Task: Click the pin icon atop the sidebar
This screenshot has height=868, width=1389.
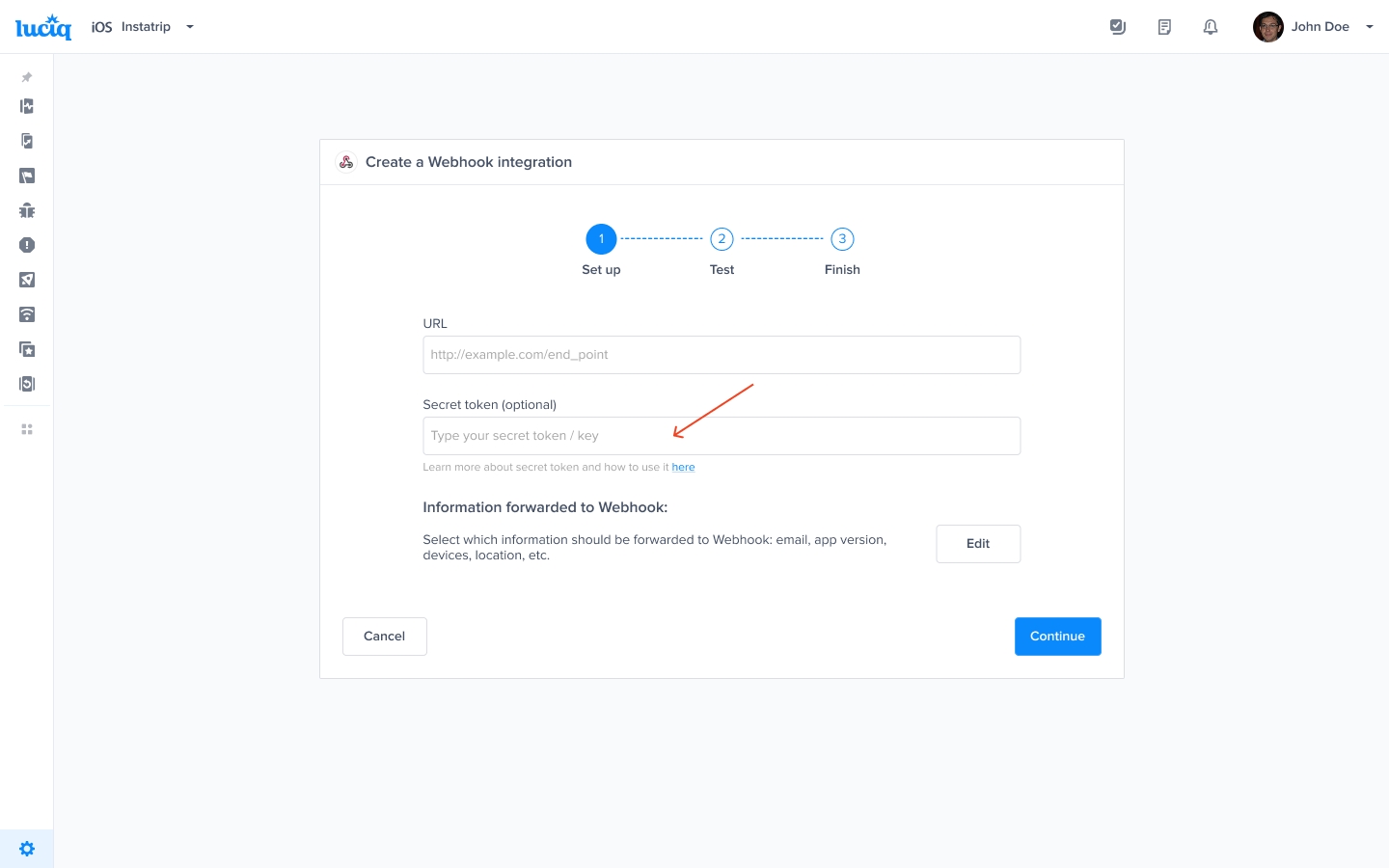Action: (27, 77)
